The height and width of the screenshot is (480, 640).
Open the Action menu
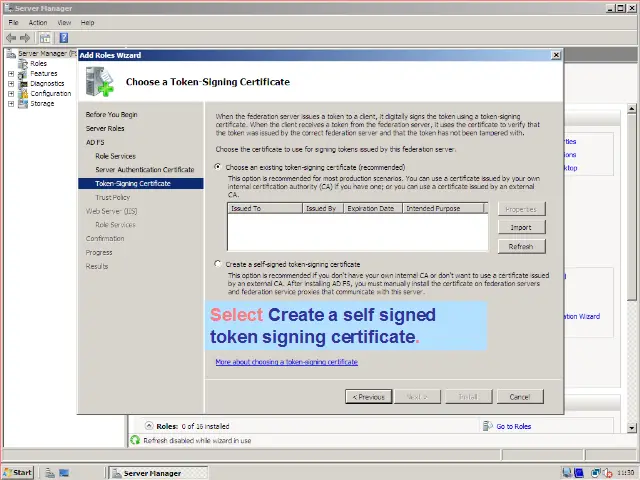(38, 22)
